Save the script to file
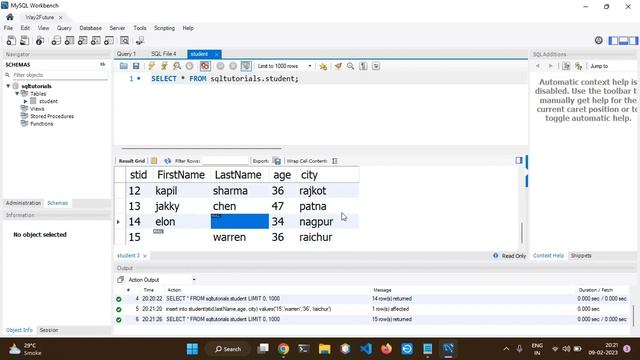The image size is (640, 360). pyautogui.click(x=136, y=66)
